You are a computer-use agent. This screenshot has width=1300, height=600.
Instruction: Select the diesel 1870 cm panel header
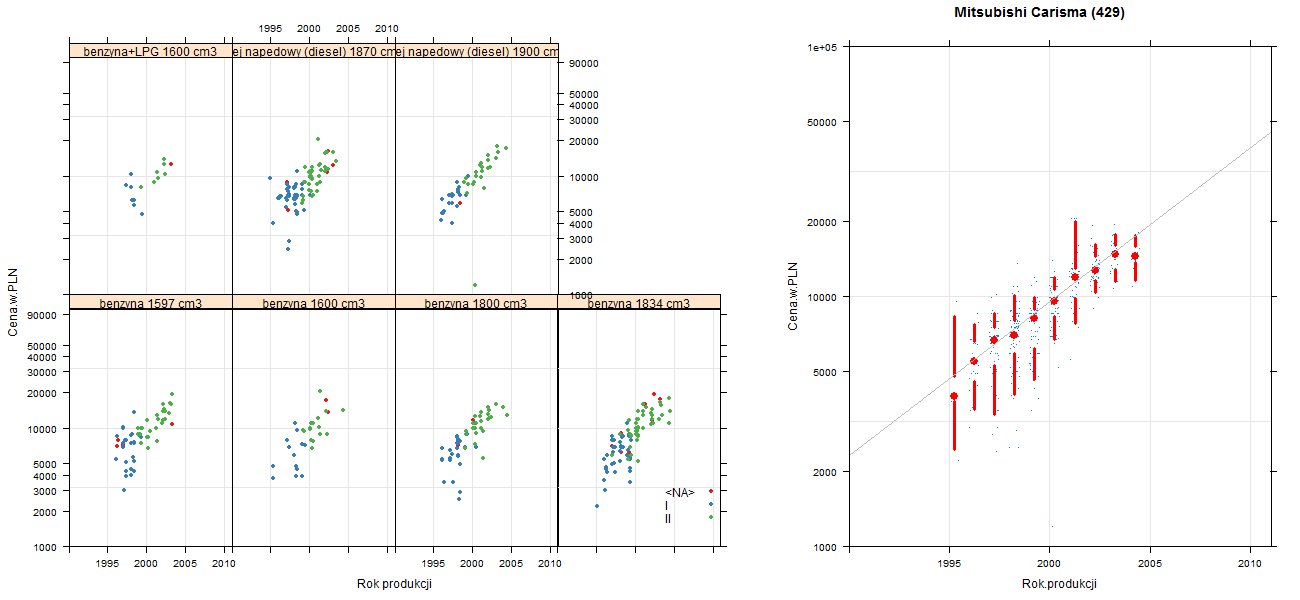coord(314,51)
